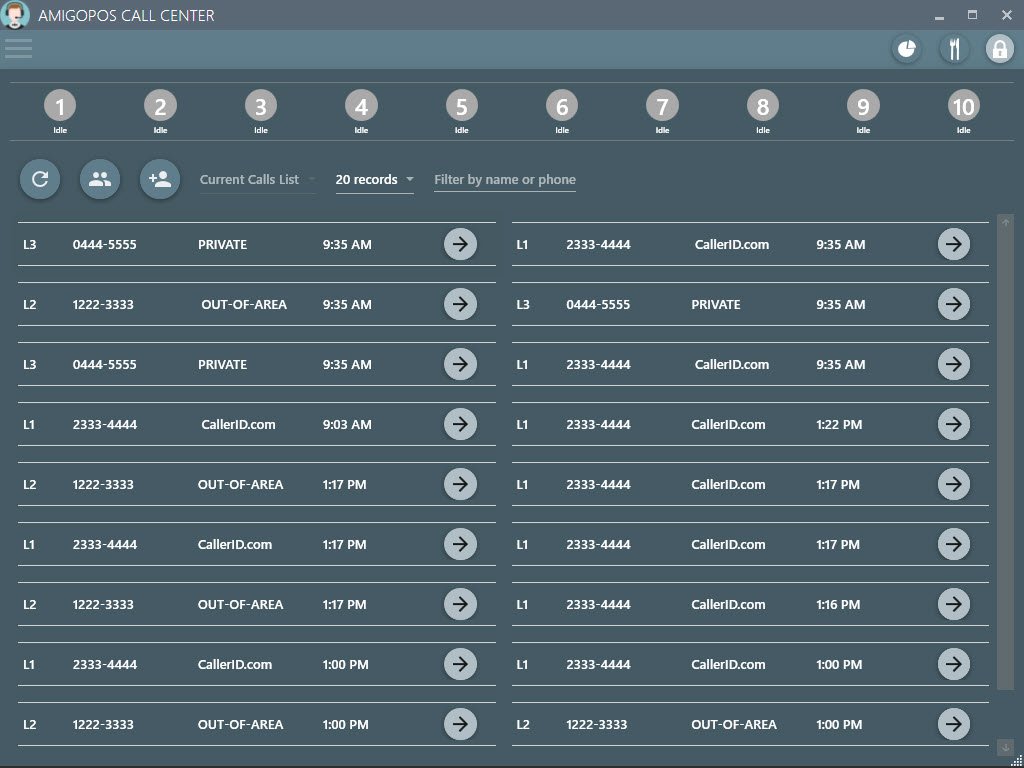Open the pie chart reports icon

click(906, 49)
